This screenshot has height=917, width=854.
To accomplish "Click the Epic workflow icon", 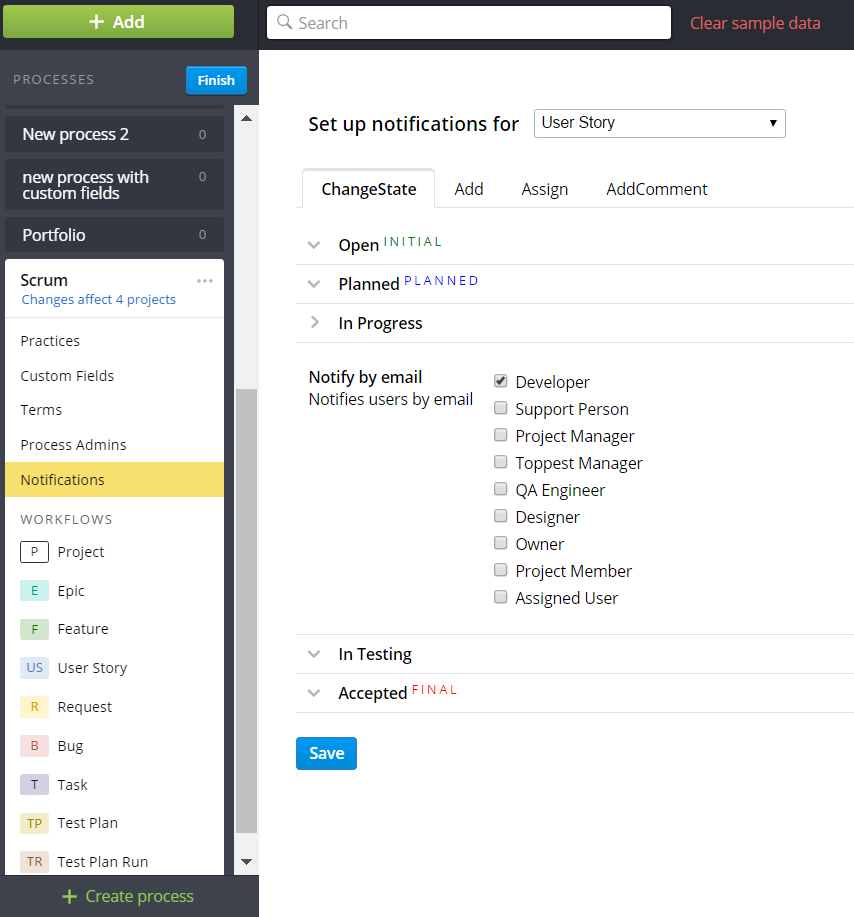I will point(34,591).
